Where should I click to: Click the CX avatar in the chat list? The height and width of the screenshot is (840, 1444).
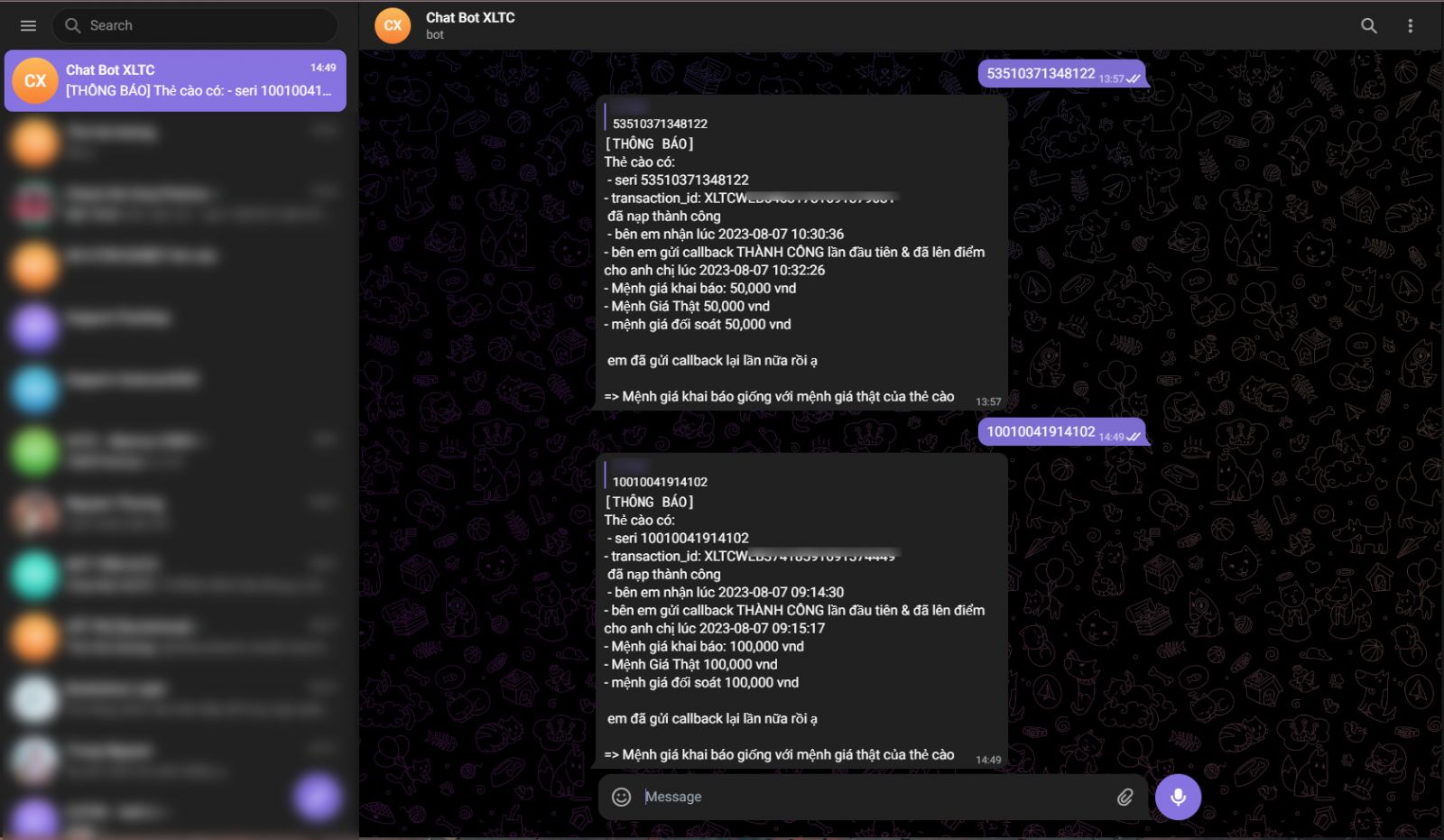point(35,80)
